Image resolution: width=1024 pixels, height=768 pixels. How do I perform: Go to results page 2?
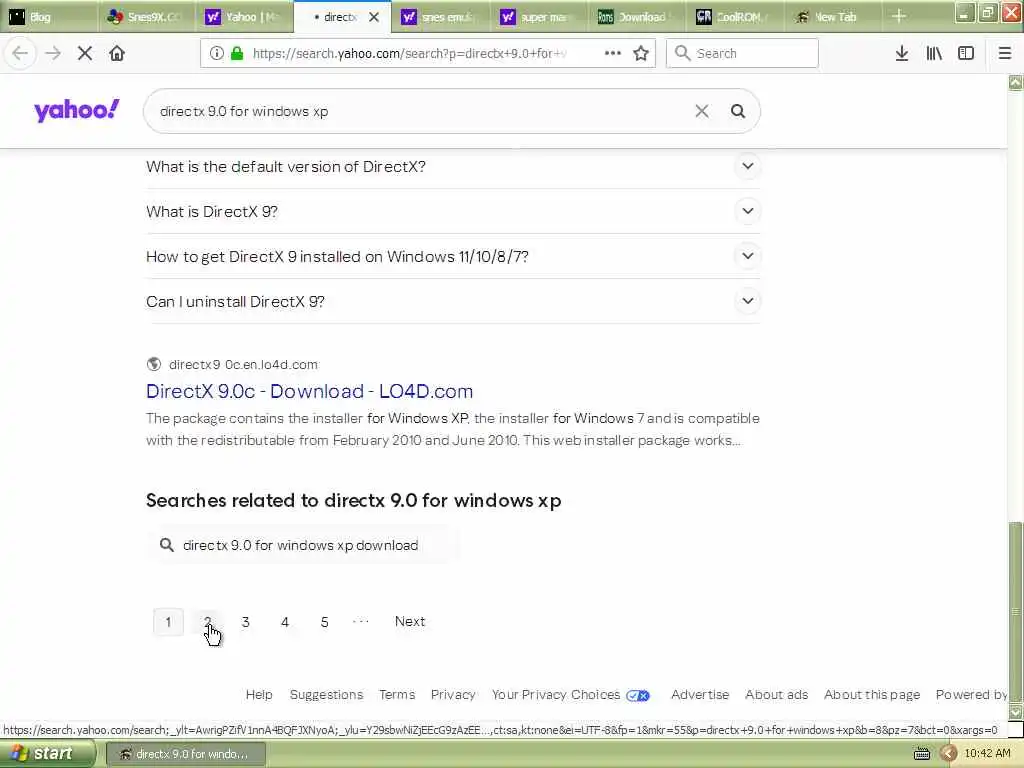pos(207,622)
